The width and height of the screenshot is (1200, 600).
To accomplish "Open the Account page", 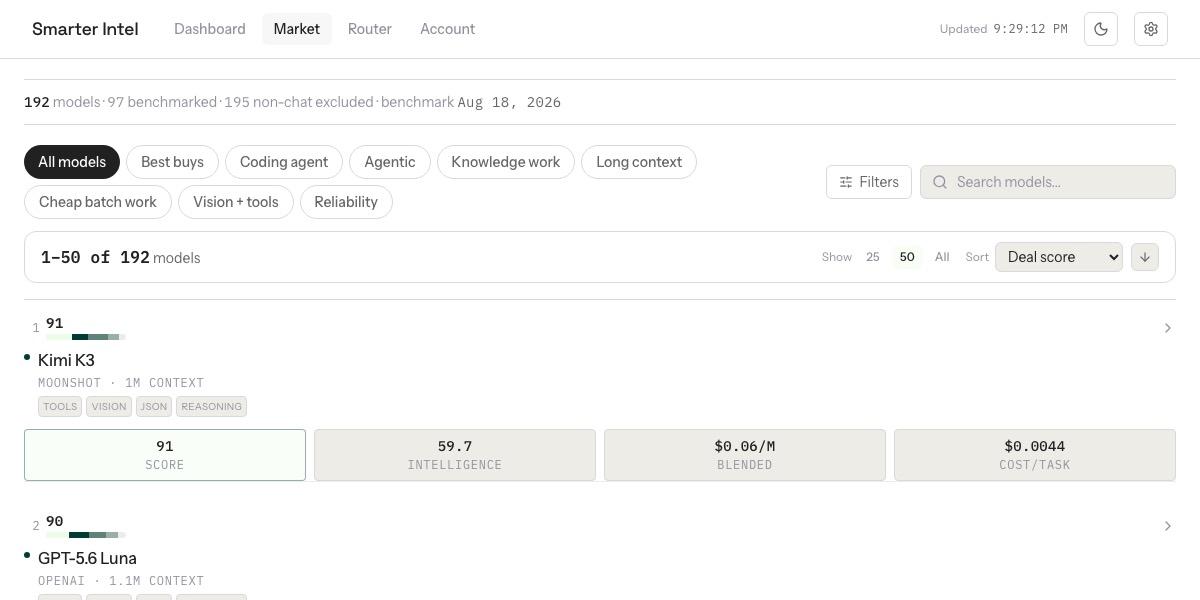I will coord(447,29).
